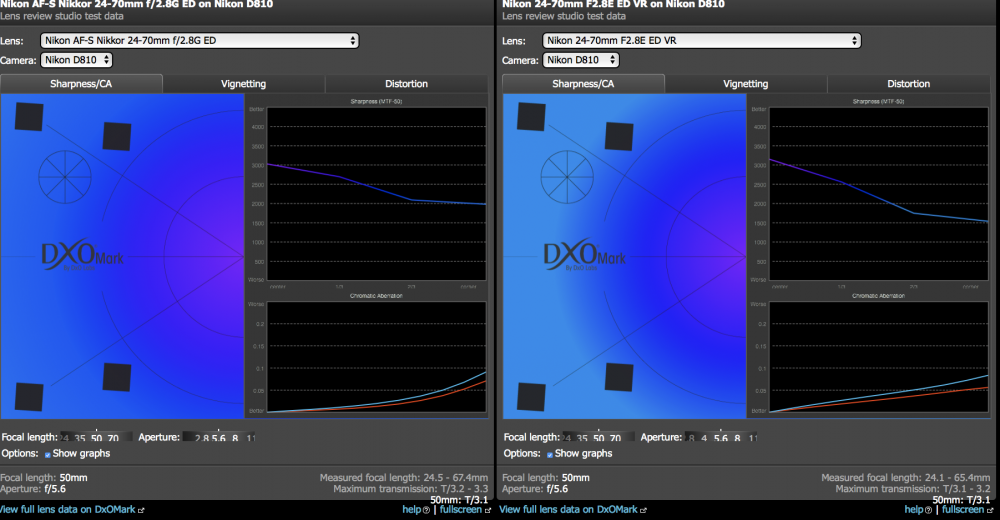
Task: Click the right panel sharpness field map
Action: point(624,256)
